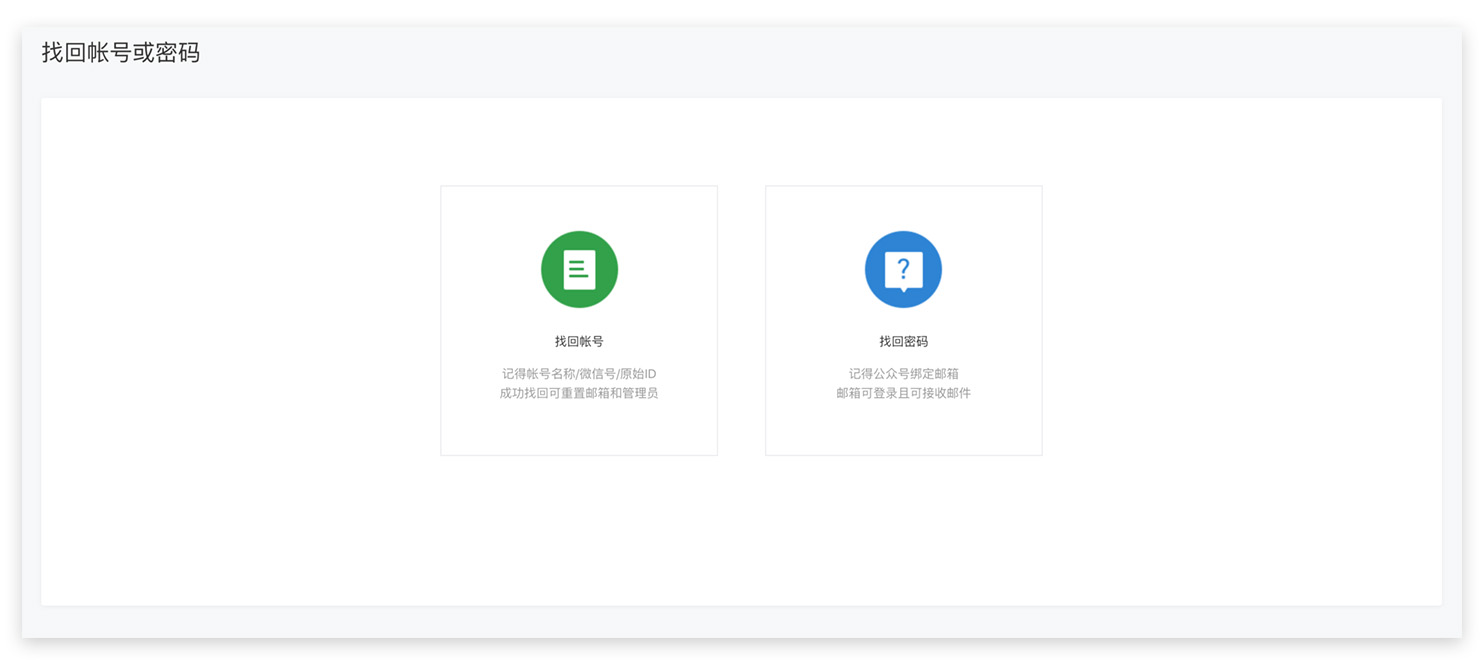Viewport: 1480px width, 660px height.
Task: Click the white panel area right of 找回密码 card
Action: (1240, 320)
